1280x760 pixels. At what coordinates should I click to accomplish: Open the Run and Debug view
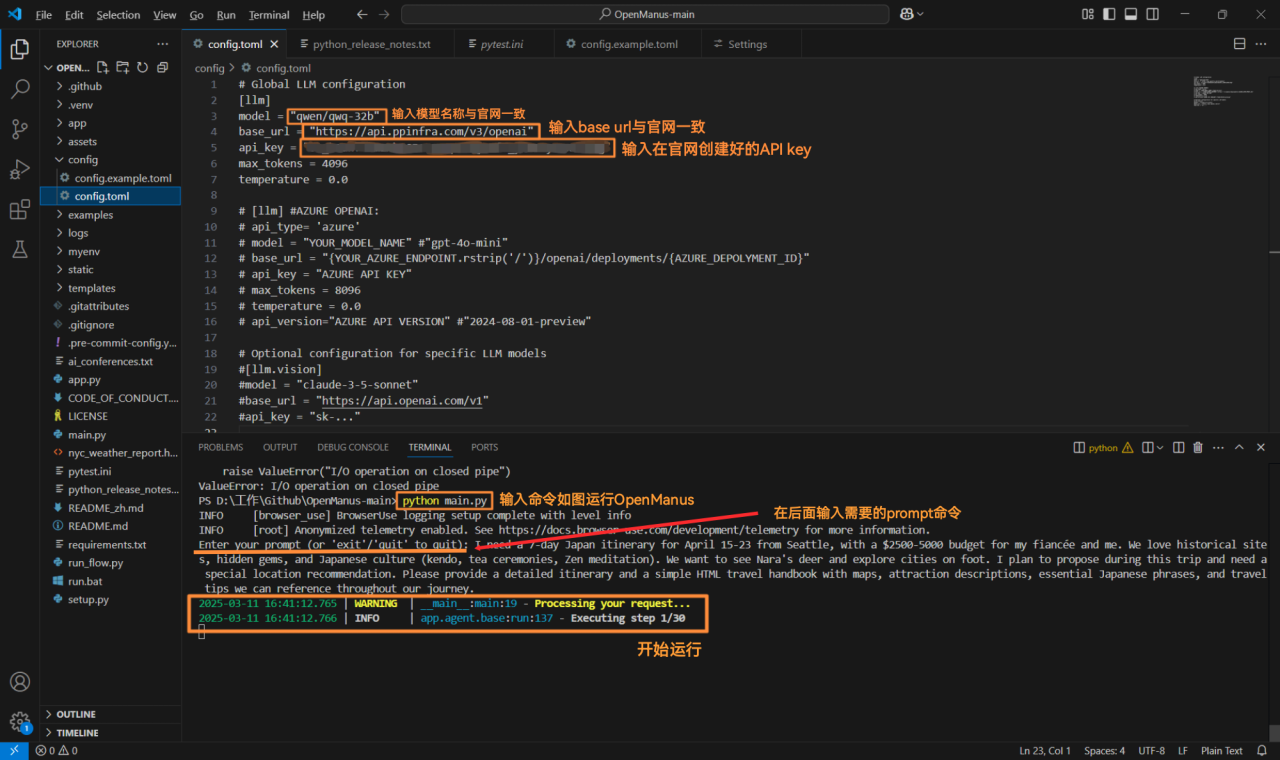point(19,169)
